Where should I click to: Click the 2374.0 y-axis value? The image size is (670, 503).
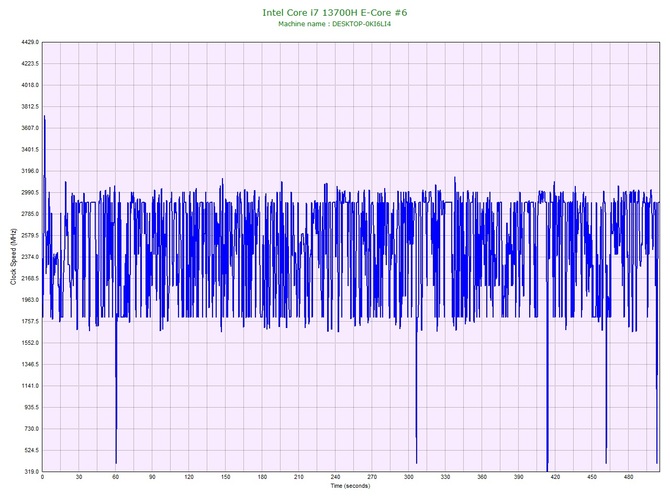pos(29,257)
